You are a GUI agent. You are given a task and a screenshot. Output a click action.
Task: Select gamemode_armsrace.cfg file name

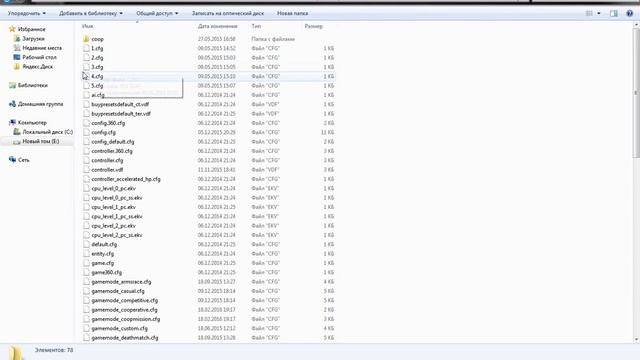121,282
